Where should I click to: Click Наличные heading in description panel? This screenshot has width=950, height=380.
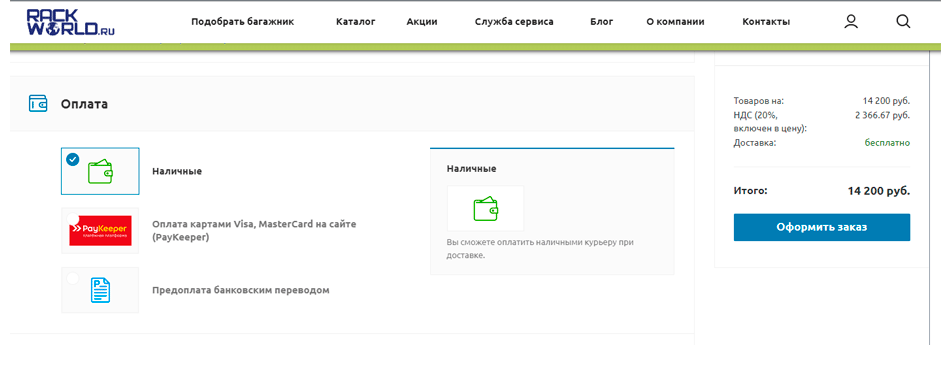pyautogui.click(x=471, y=168)
